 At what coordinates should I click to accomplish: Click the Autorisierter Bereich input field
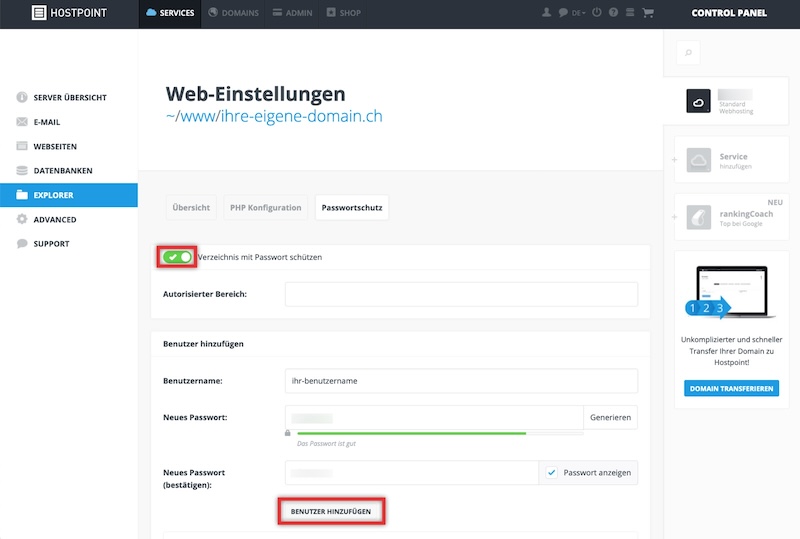point(461,294)
